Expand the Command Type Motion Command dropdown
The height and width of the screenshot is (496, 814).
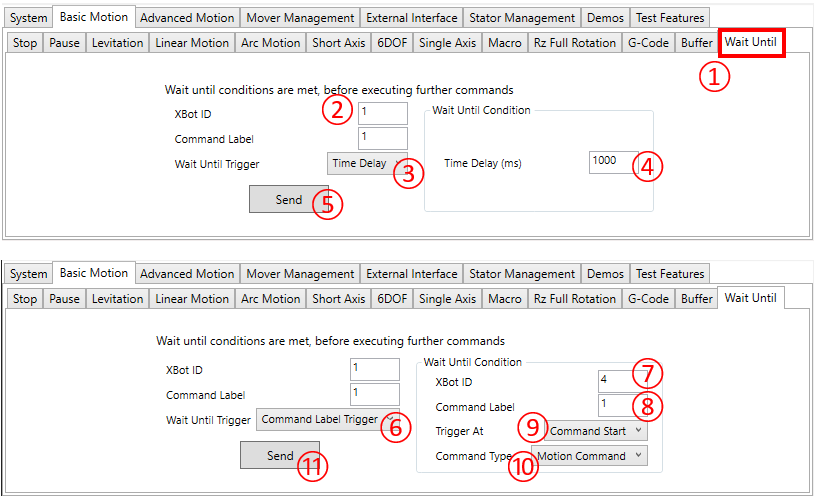click(x=590, y=456)
